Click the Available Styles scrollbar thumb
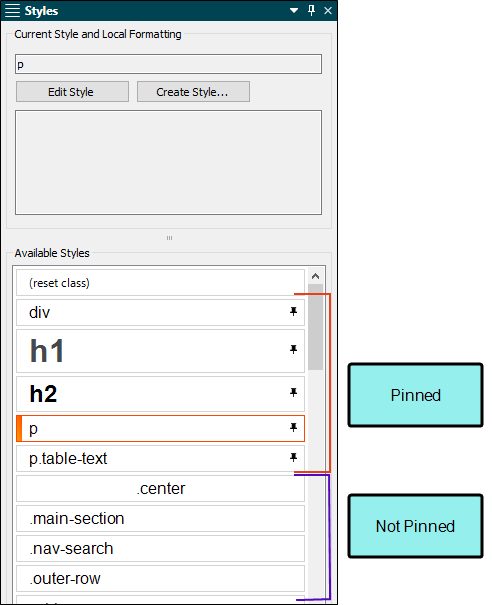 coord(315,327)
